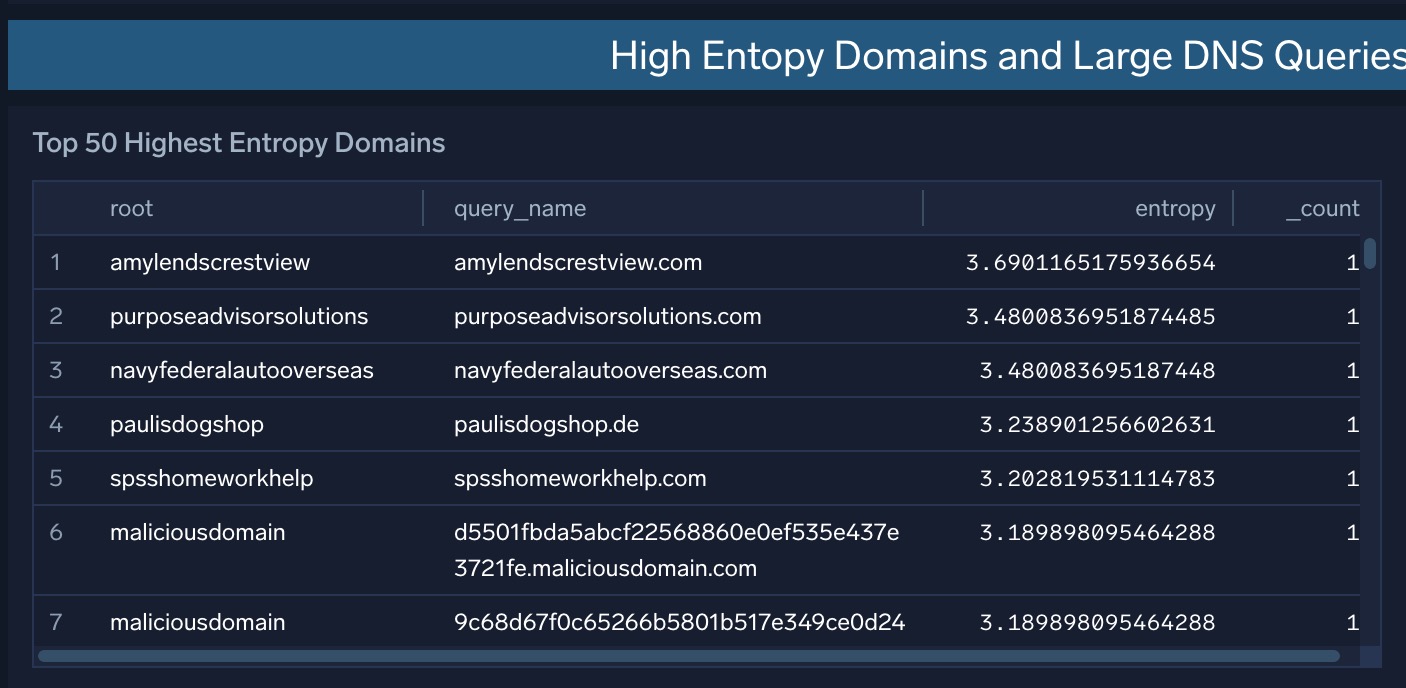Select row 5 spsshomeworkhelp entry
The height and width of the screenshot is (688, 1406).
pyautogui.click(x=211, y=478)
